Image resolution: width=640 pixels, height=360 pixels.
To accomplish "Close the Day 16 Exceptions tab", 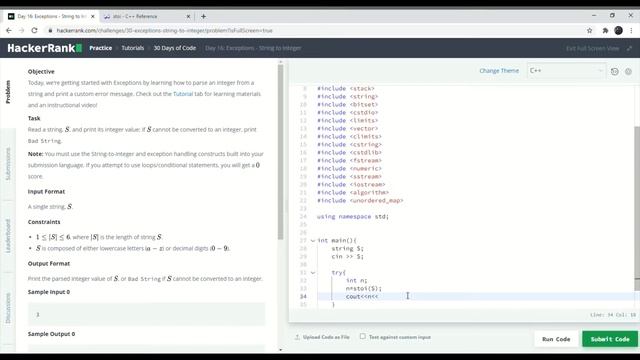I will click(x=93, y=16).
